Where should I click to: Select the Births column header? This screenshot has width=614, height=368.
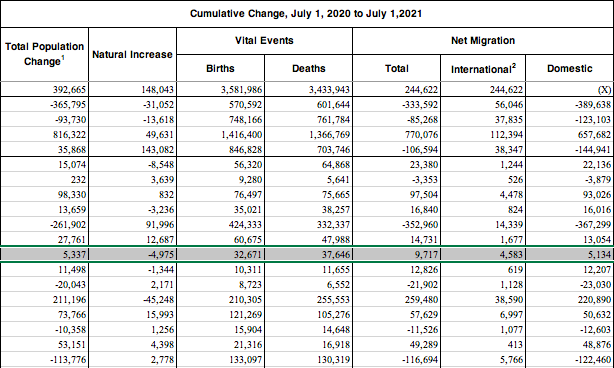220,68
